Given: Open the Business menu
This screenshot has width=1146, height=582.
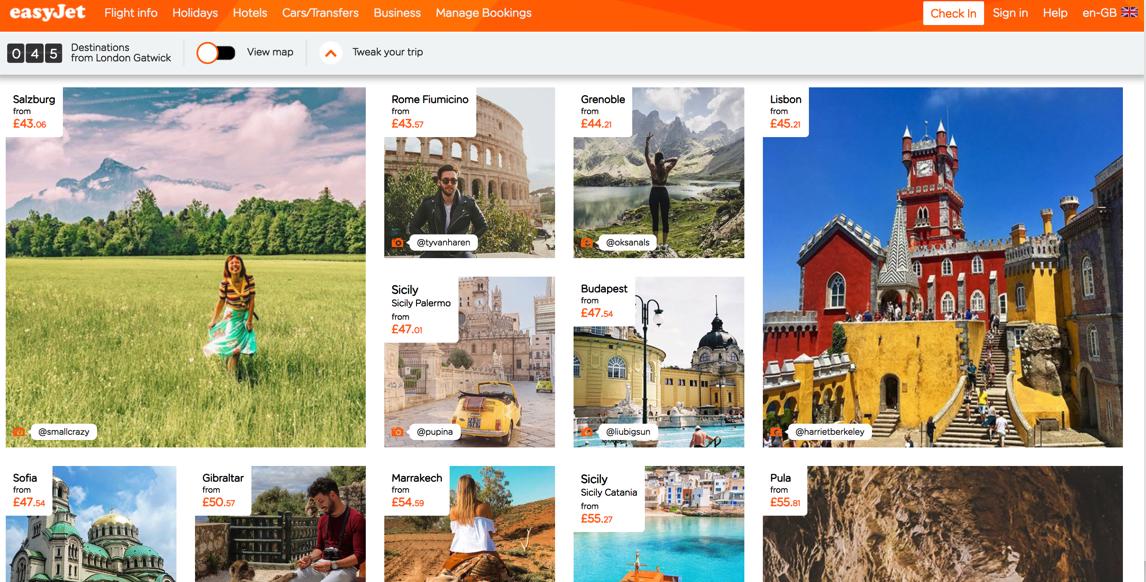Looking at the screenshot, I should [397, 12].
